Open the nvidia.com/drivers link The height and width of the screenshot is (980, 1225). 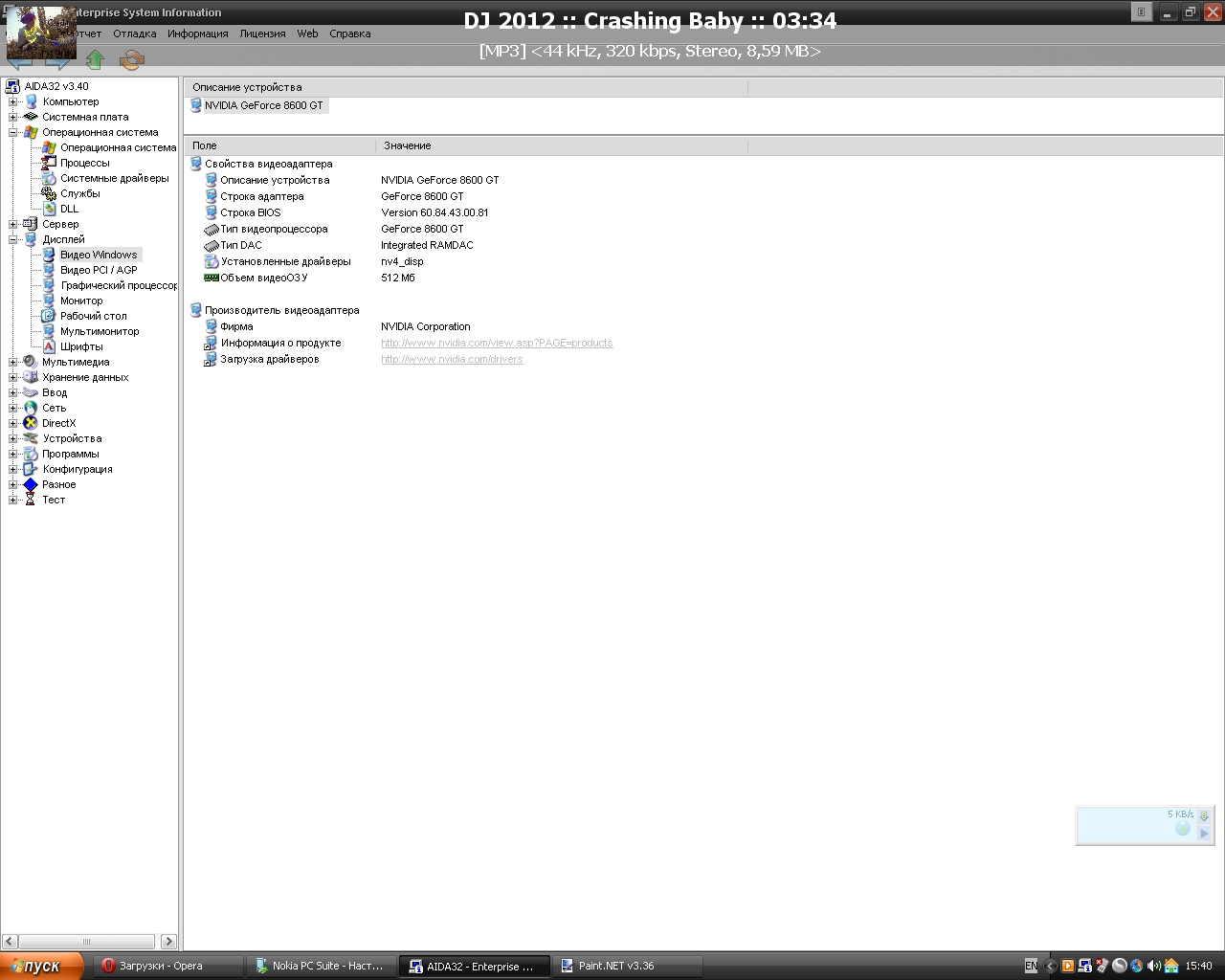452,359
